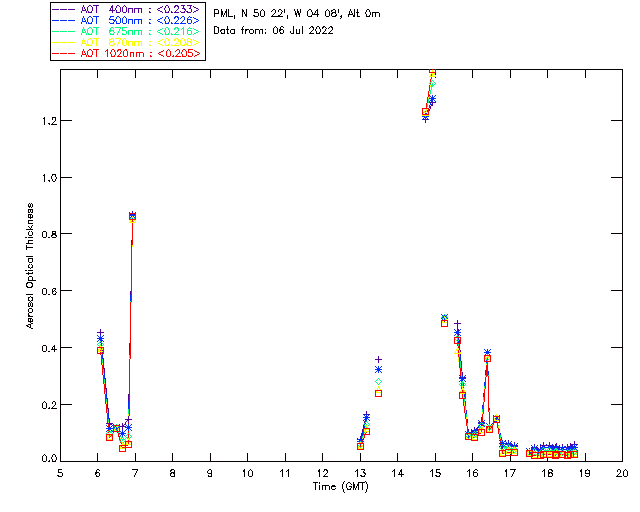Select the 'Data from: 06 Jul 2022' text
Screen dimensions: 640x512
273,31
